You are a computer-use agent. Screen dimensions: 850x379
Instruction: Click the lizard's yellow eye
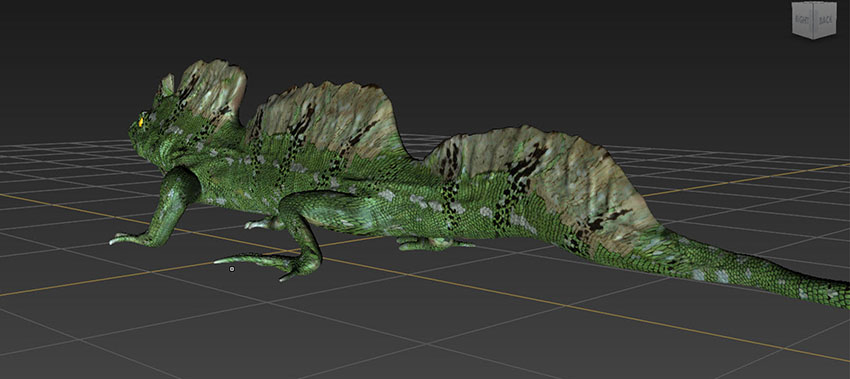pyautogui.click(x=142, y=122)
